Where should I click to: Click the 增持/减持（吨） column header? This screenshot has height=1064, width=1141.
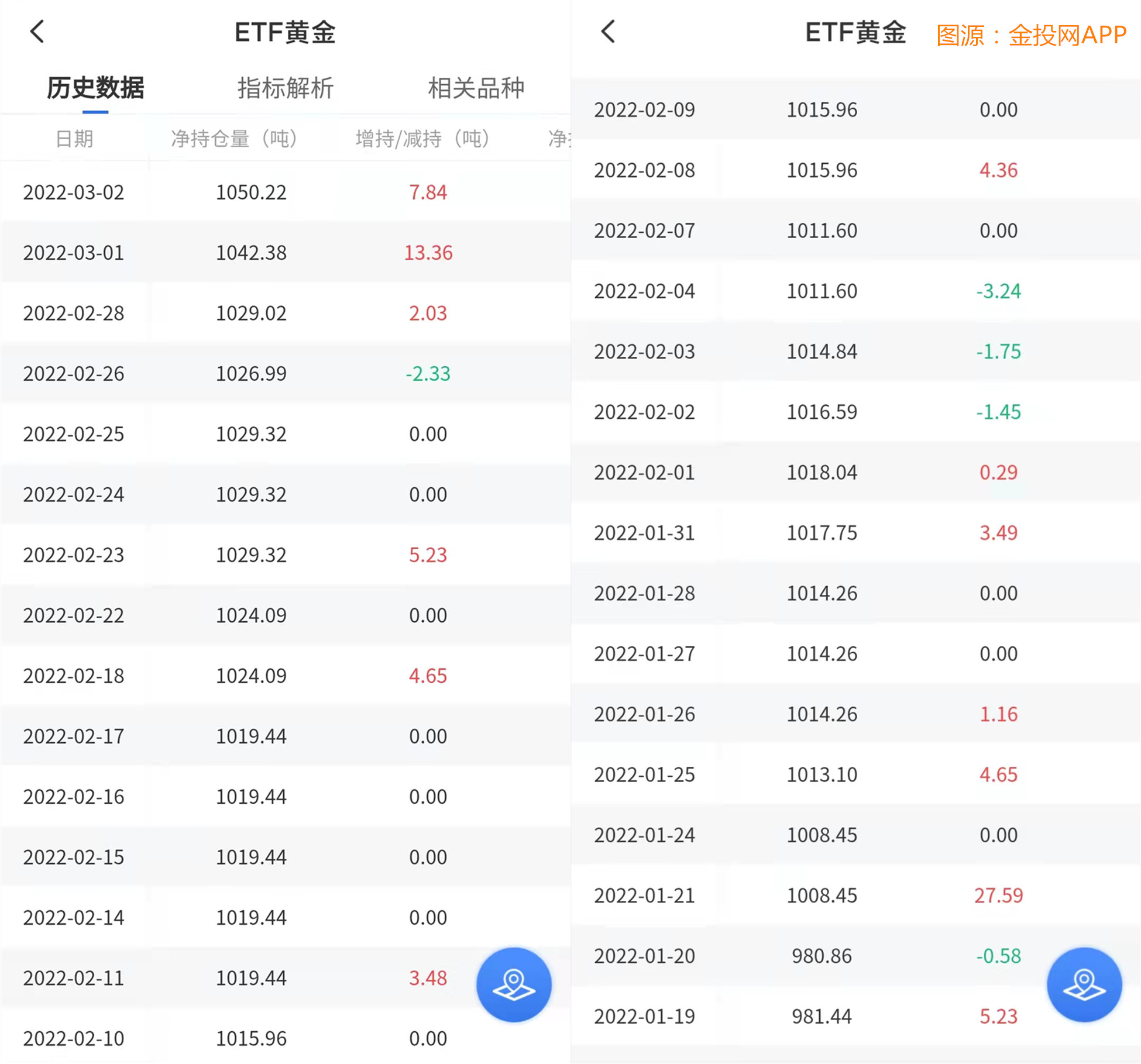(x=422, y=139)
